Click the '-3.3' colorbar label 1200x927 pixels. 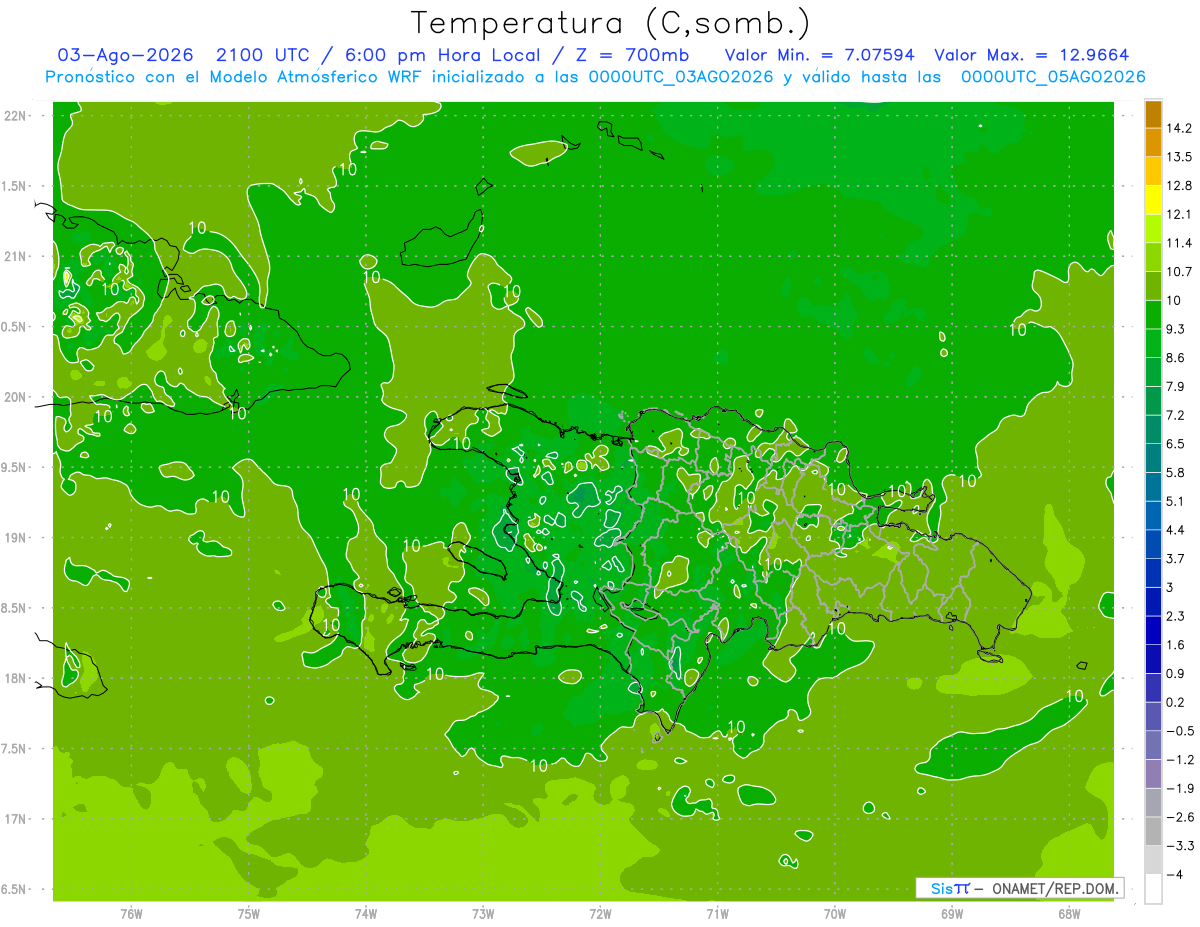1179,846
